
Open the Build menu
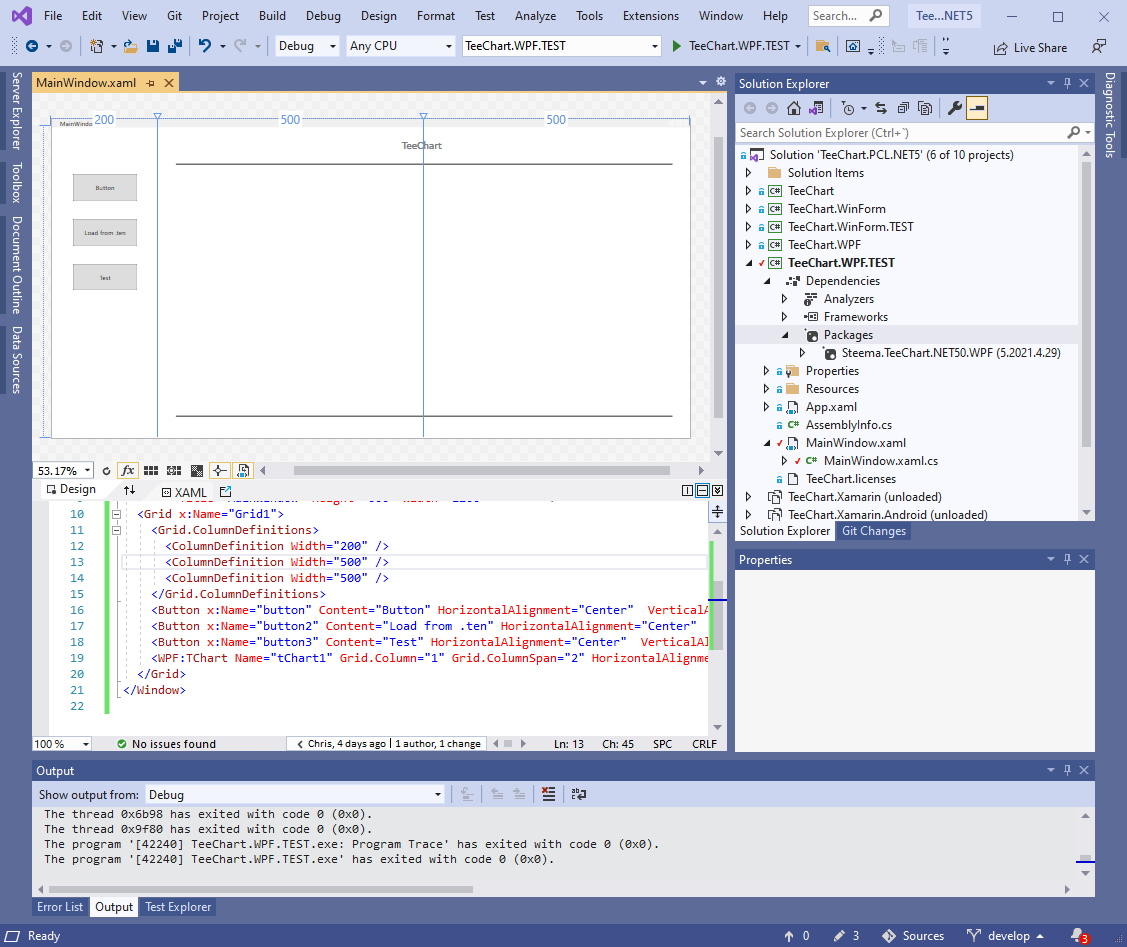pyautogui.click(x=272, y=16)
